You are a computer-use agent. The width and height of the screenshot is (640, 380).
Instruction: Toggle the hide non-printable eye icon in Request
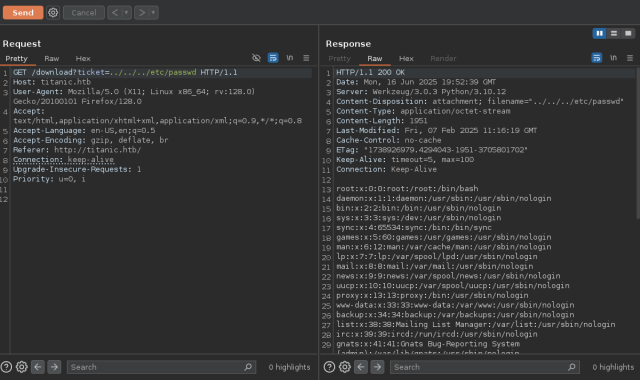[x=256, y=58]
